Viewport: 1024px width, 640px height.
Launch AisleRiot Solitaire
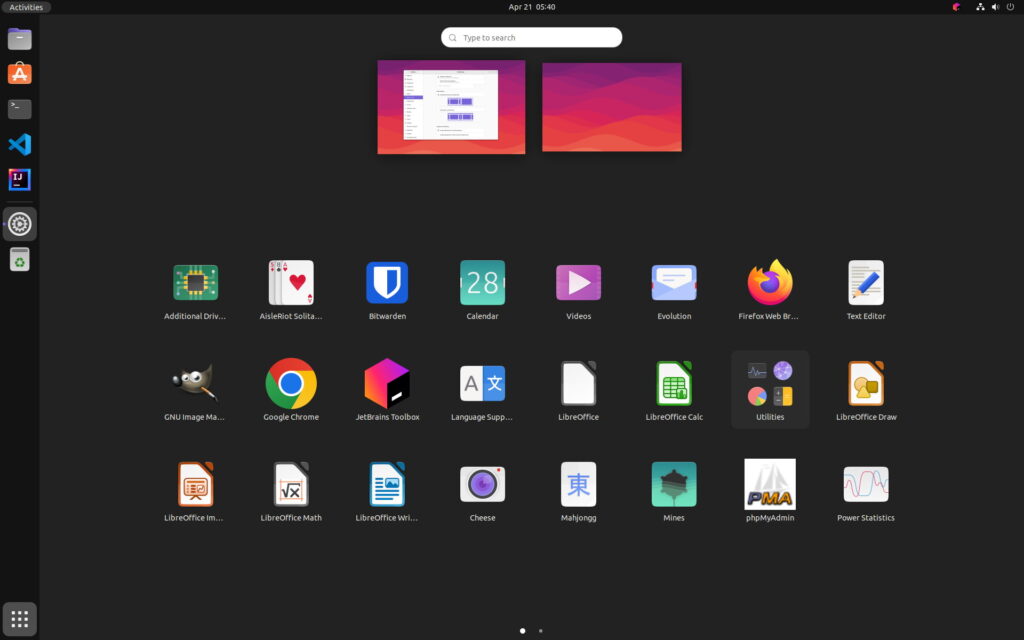[x=291, y=283]
